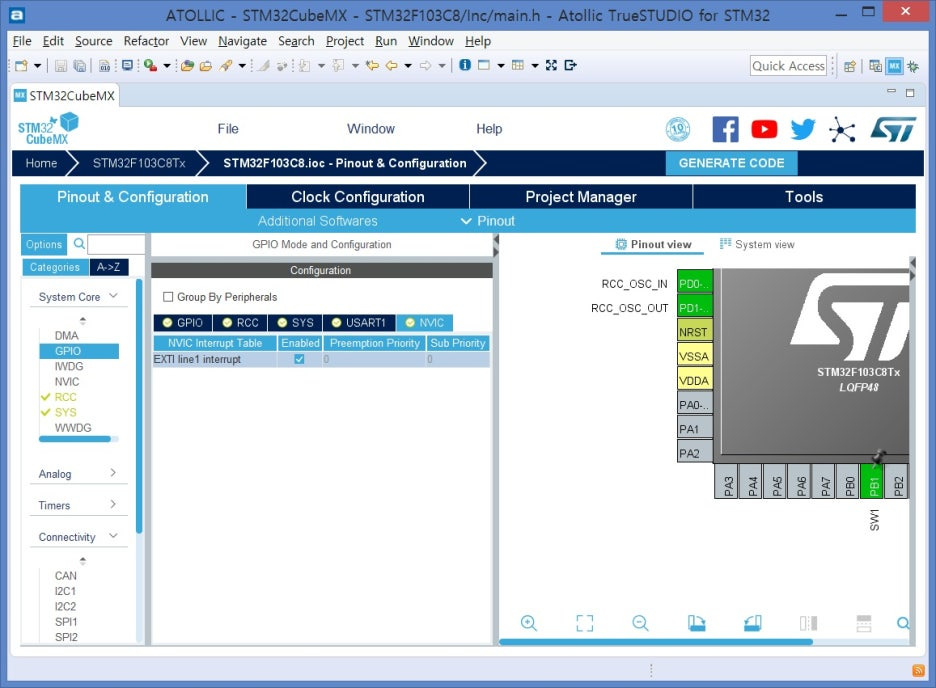Click the green PD0 pin RCC_OSC_IN
The height and width of the screenshot is (688, 936).
(x=694, y=283)
